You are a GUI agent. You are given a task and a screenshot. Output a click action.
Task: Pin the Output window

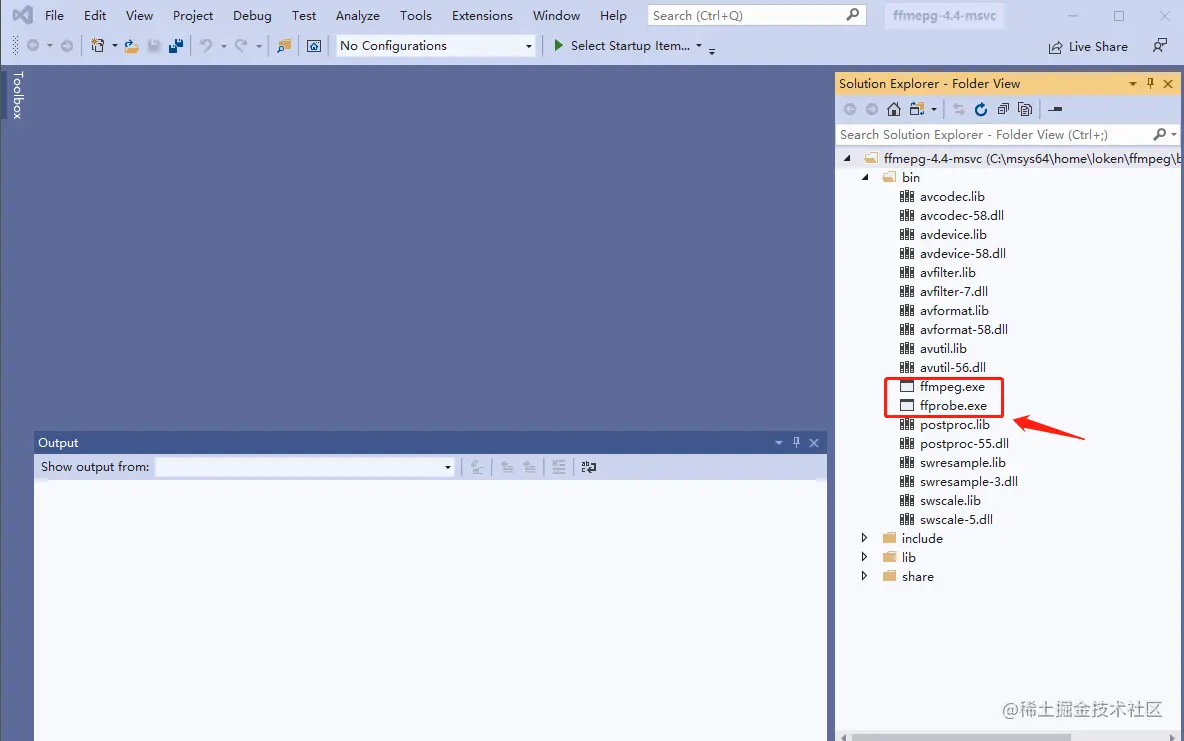pos(796,442)
